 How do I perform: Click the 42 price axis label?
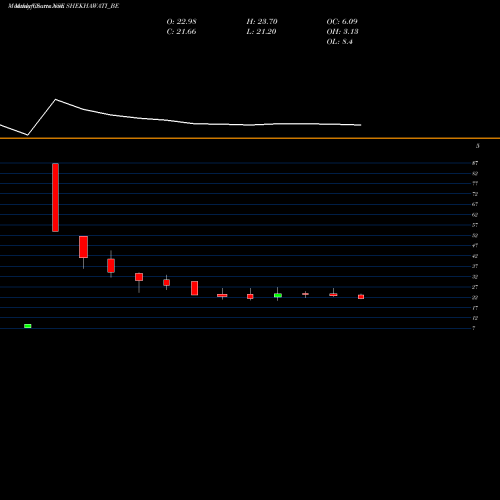pyautogui.click(x=475, y=256)
